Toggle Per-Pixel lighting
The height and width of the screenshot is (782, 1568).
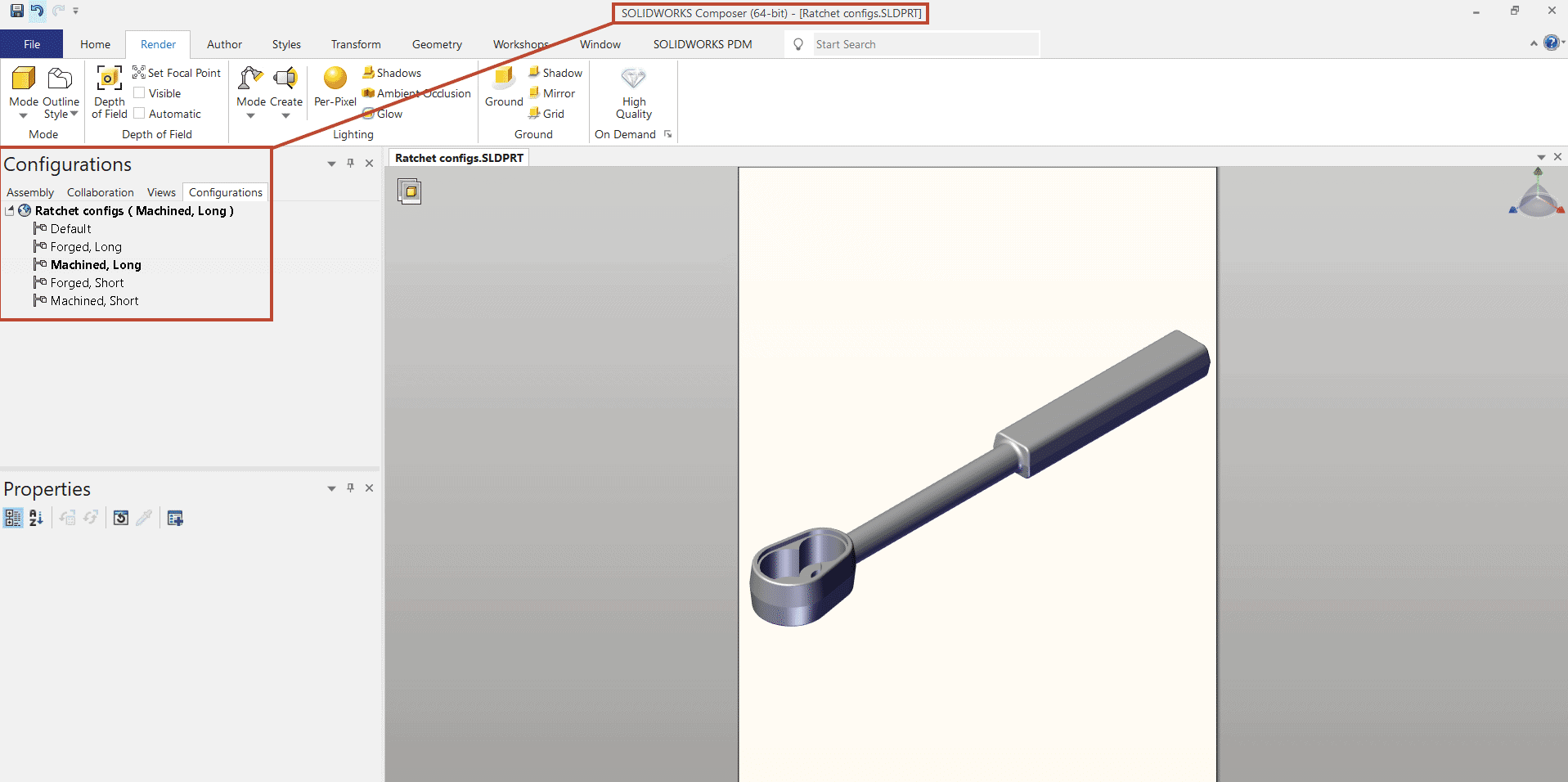[x=335, y=86]
